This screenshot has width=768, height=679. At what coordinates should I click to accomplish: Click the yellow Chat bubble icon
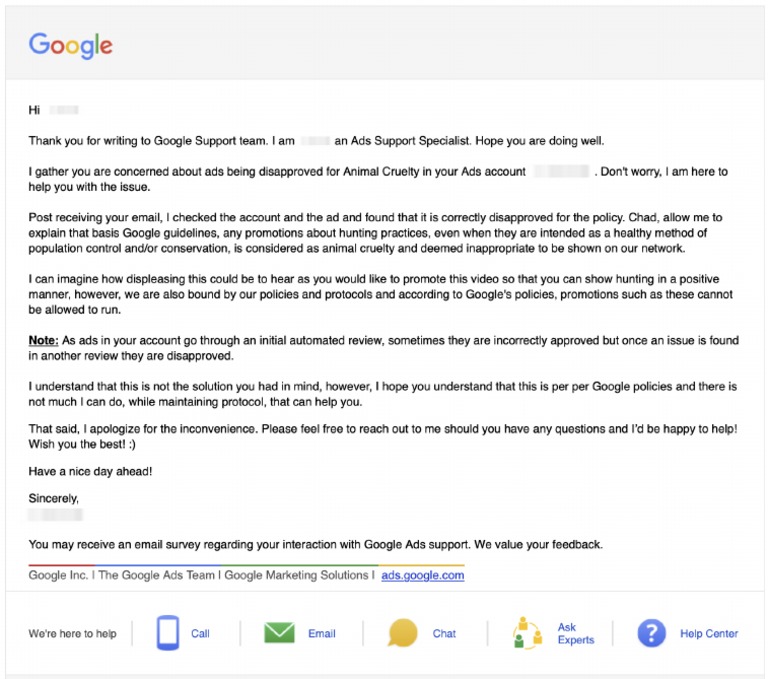pyautogui.click(x=403, y=633)
